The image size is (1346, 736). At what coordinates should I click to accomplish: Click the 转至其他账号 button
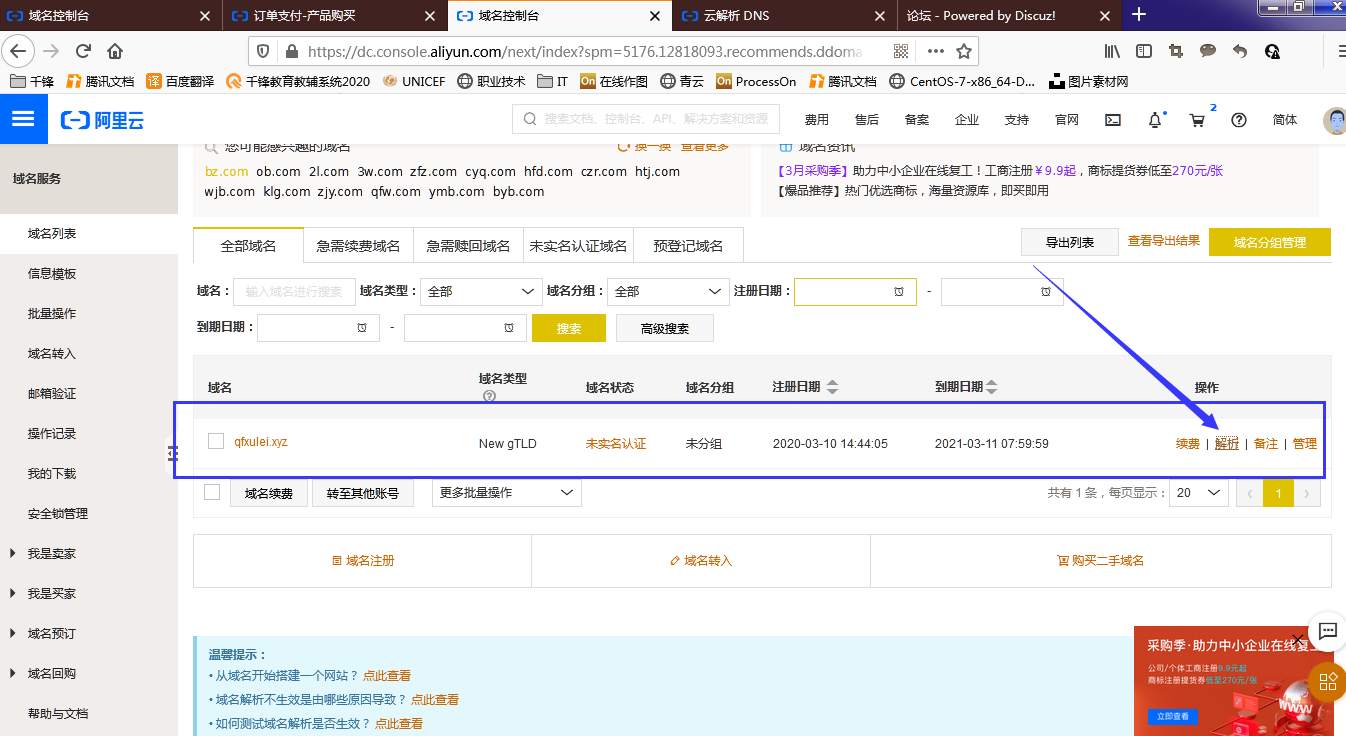[x=362, y=493]
